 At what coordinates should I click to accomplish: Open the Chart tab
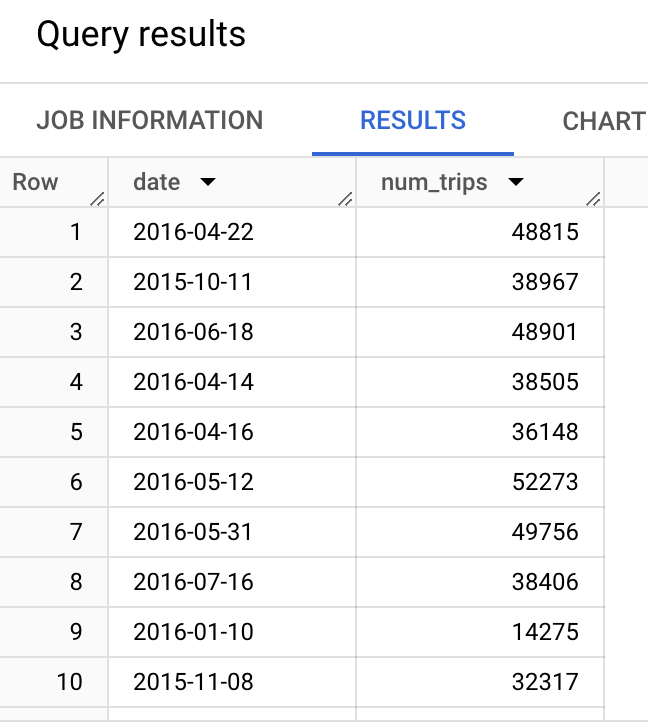(x=603, y=121)
